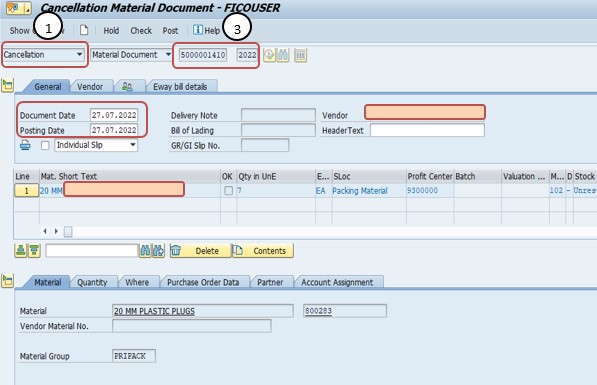Open the Account Assignment tab

[x=337, y=282]
